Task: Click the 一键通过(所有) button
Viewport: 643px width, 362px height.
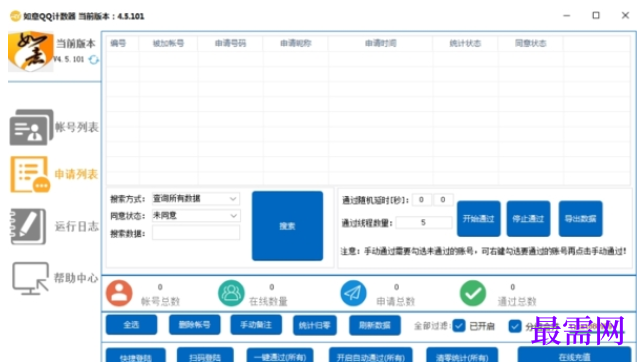Action: [280, 355]
